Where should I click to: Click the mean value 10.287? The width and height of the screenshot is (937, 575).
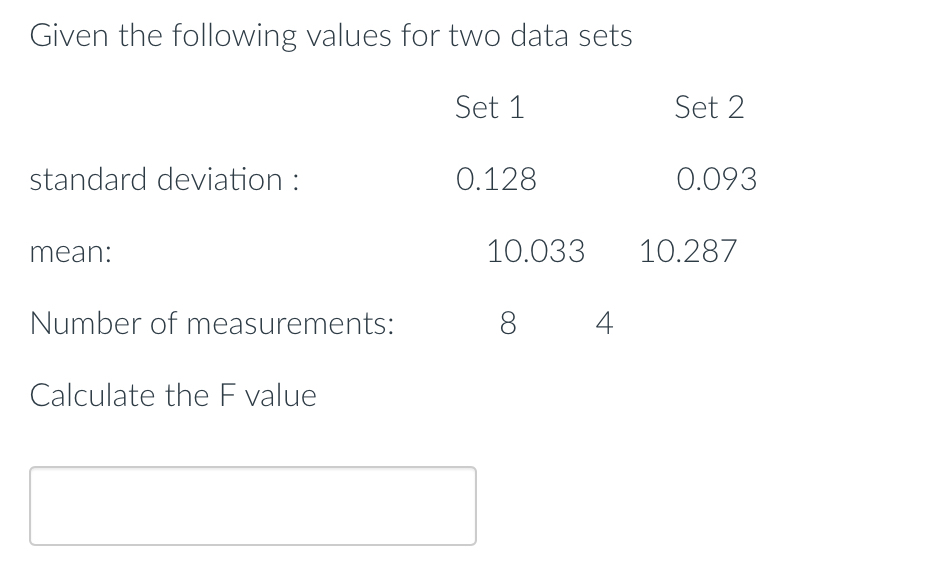click(x=688, y=251)
